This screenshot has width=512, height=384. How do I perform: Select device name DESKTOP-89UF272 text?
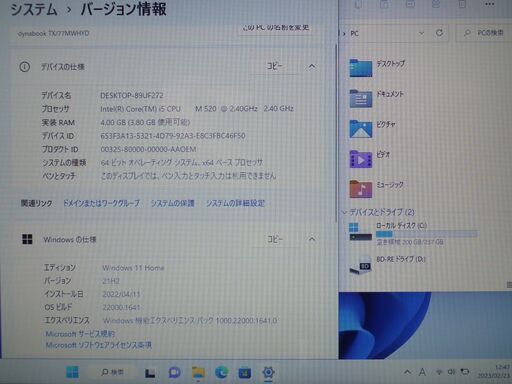(132, 95)
